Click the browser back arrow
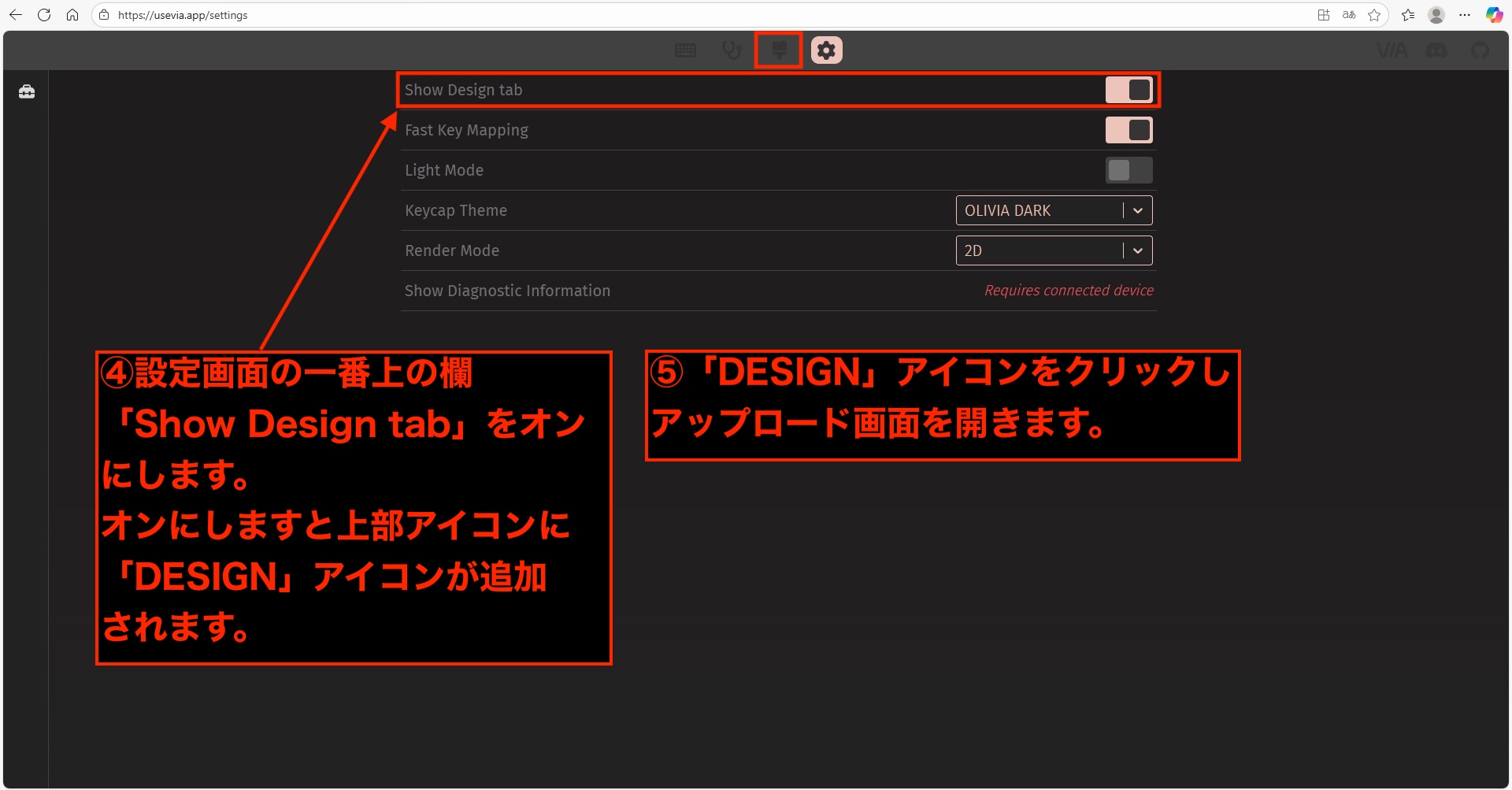This screenshot has height=790, width=1512. pos(16,15)
